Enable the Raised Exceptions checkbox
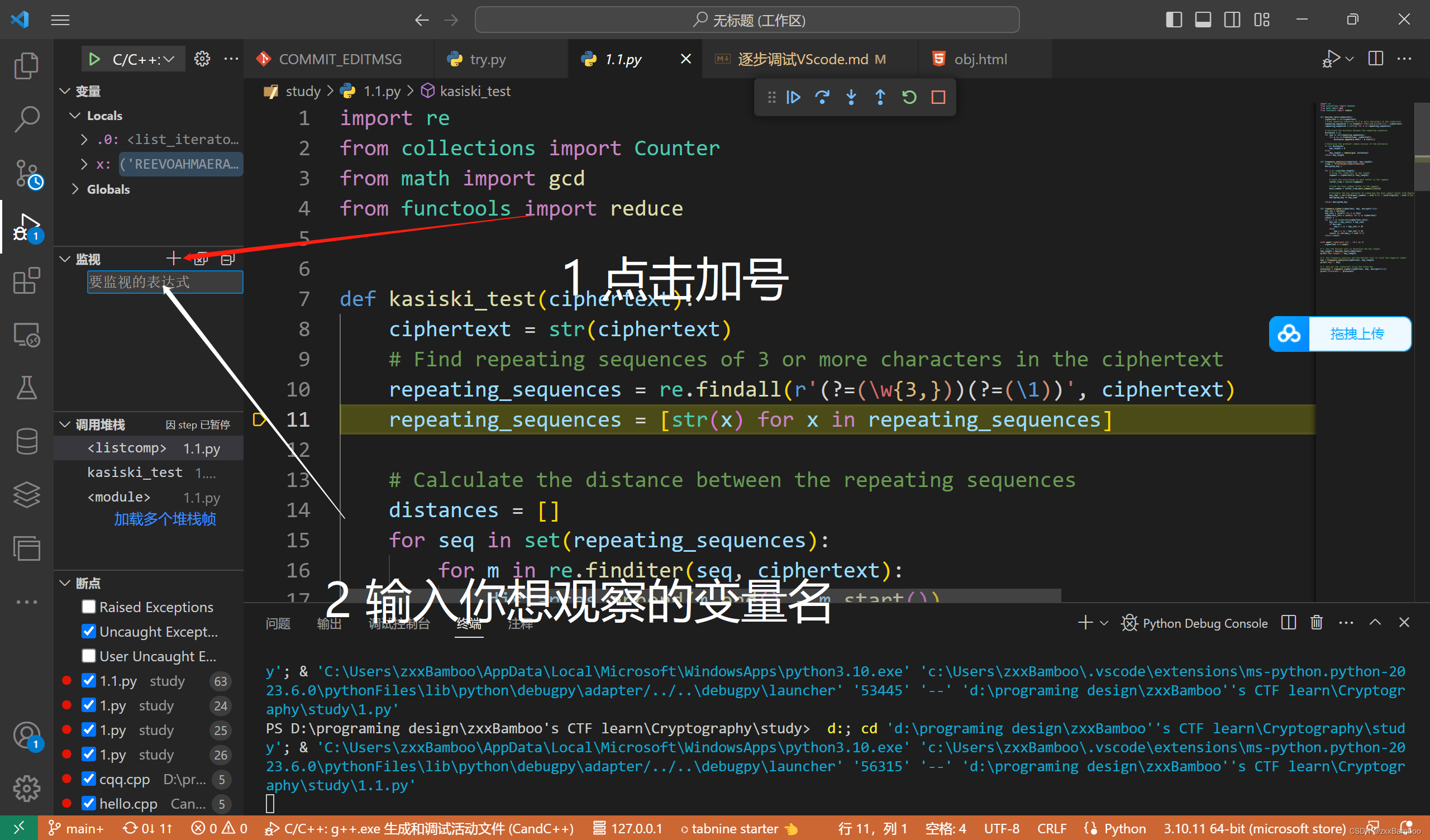Screen dimensions: 1430x840 (88, 607)
